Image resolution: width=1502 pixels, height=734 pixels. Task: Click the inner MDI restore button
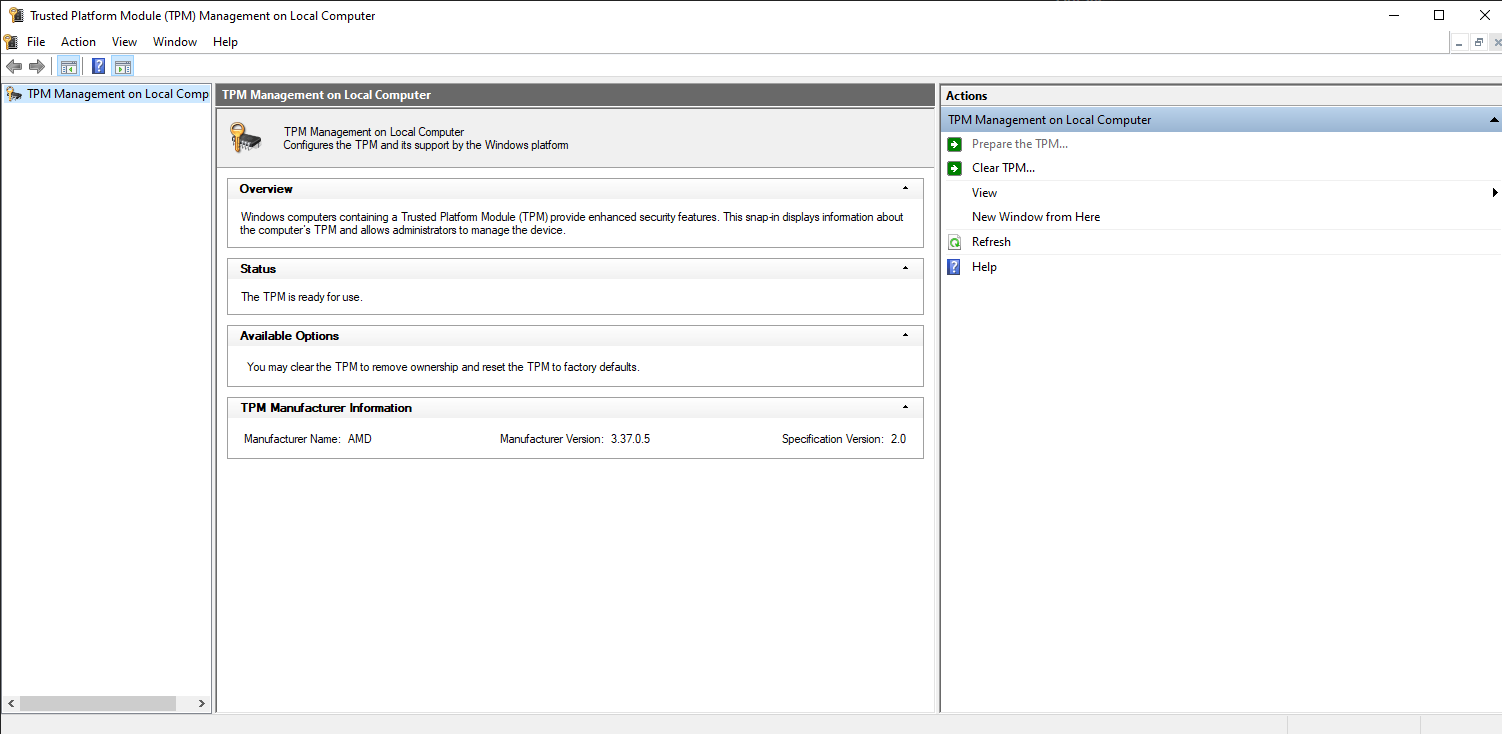(x=1478, y=42)
